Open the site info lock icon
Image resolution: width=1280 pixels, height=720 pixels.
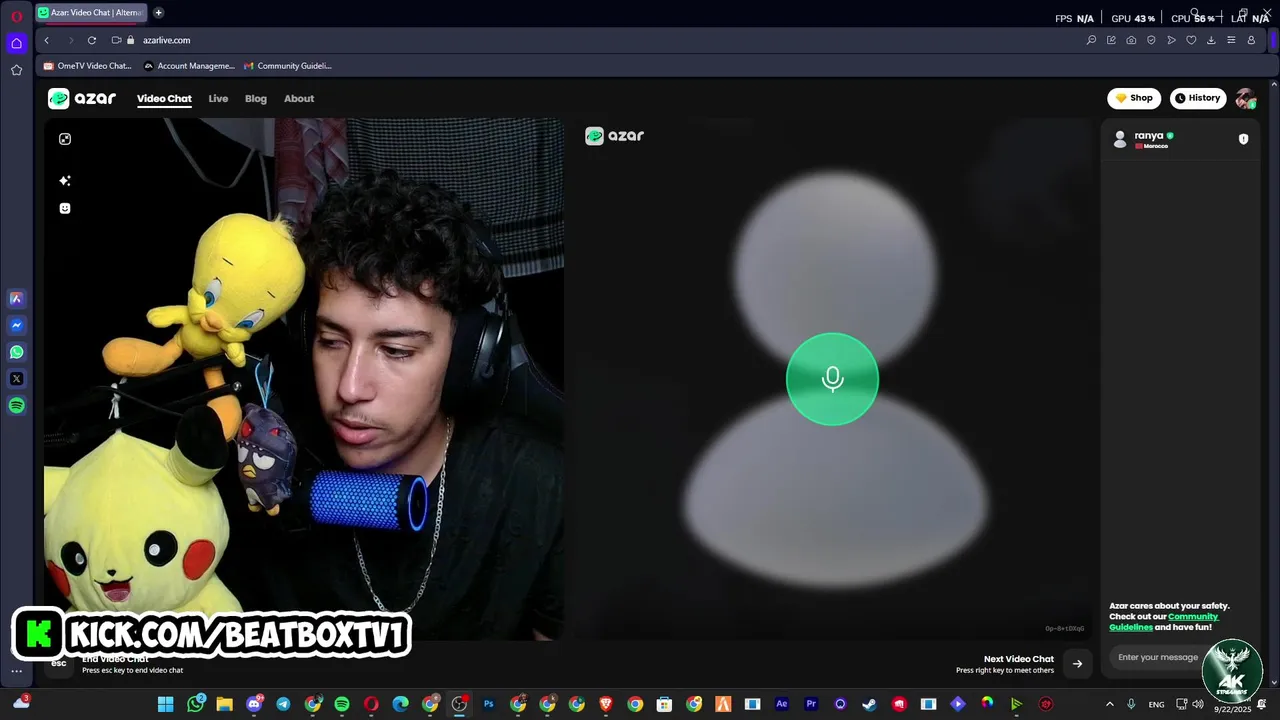[x=130, y=40]
